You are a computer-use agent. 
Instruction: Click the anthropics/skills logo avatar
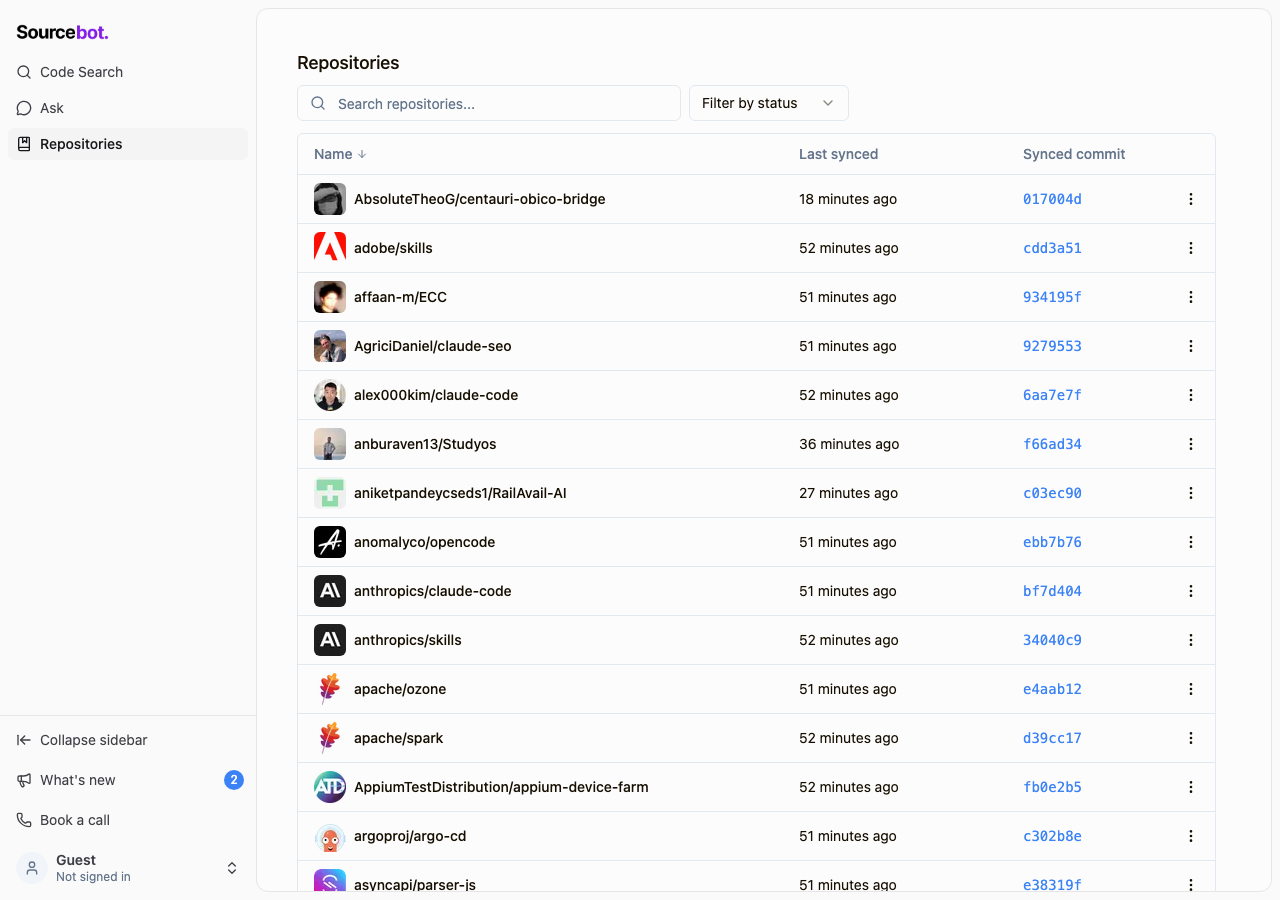[x=330, y=640]
